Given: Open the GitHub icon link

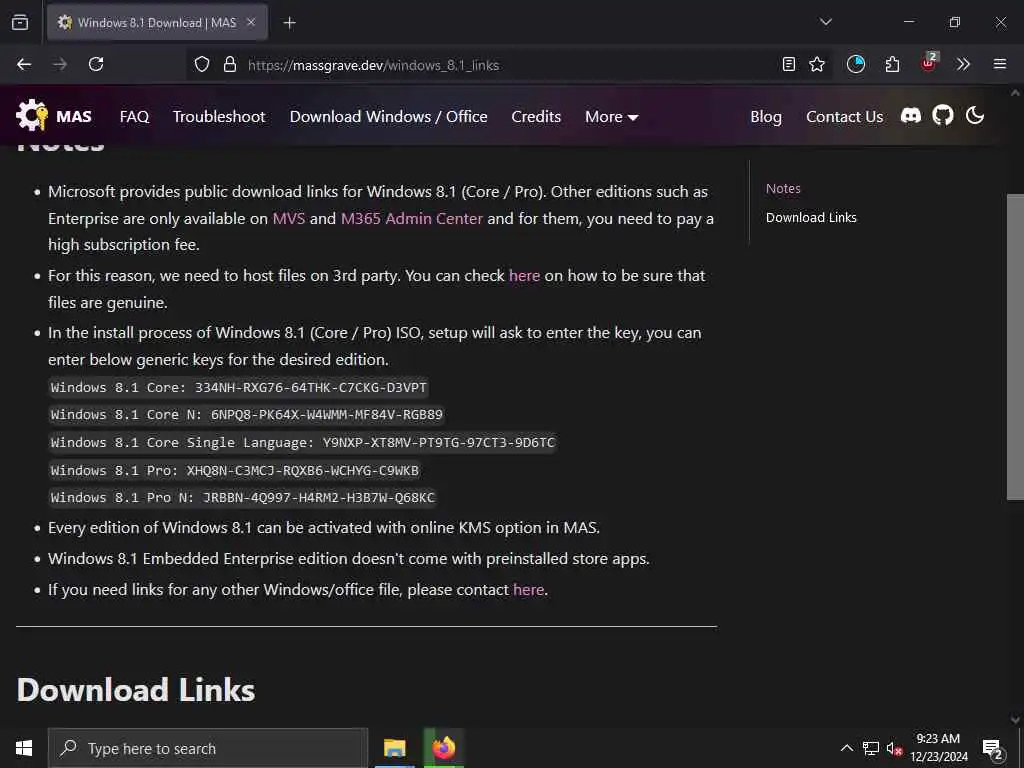Looking at the screenshot, I should click(x=943, y=116).
